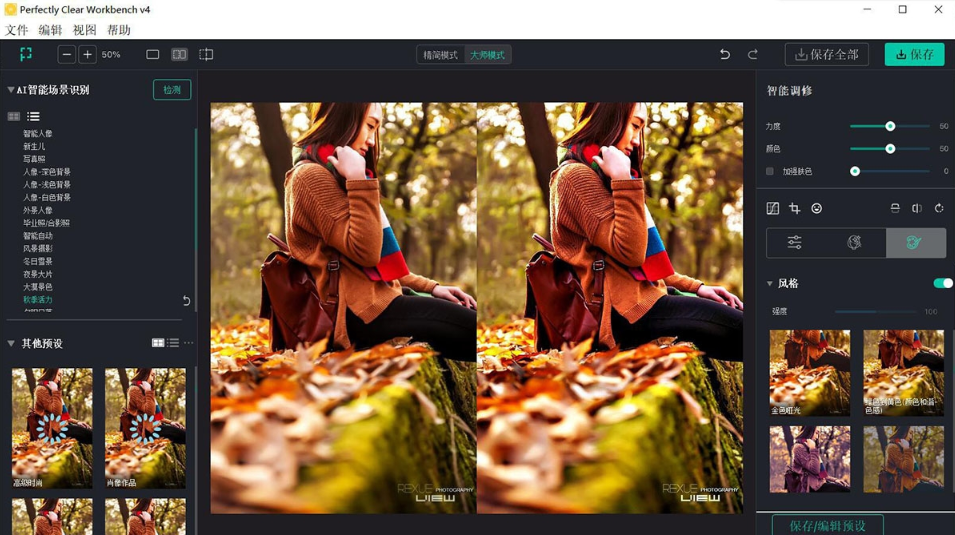Open the adjustment sliders tab
Viewport: 955px width, 535px height.
coord(795,243)
